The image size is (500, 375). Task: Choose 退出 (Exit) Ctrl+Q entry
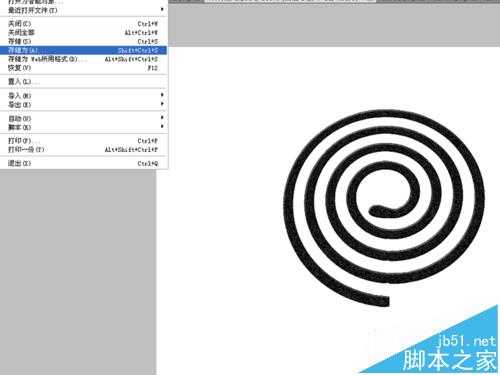pos(83,163)
